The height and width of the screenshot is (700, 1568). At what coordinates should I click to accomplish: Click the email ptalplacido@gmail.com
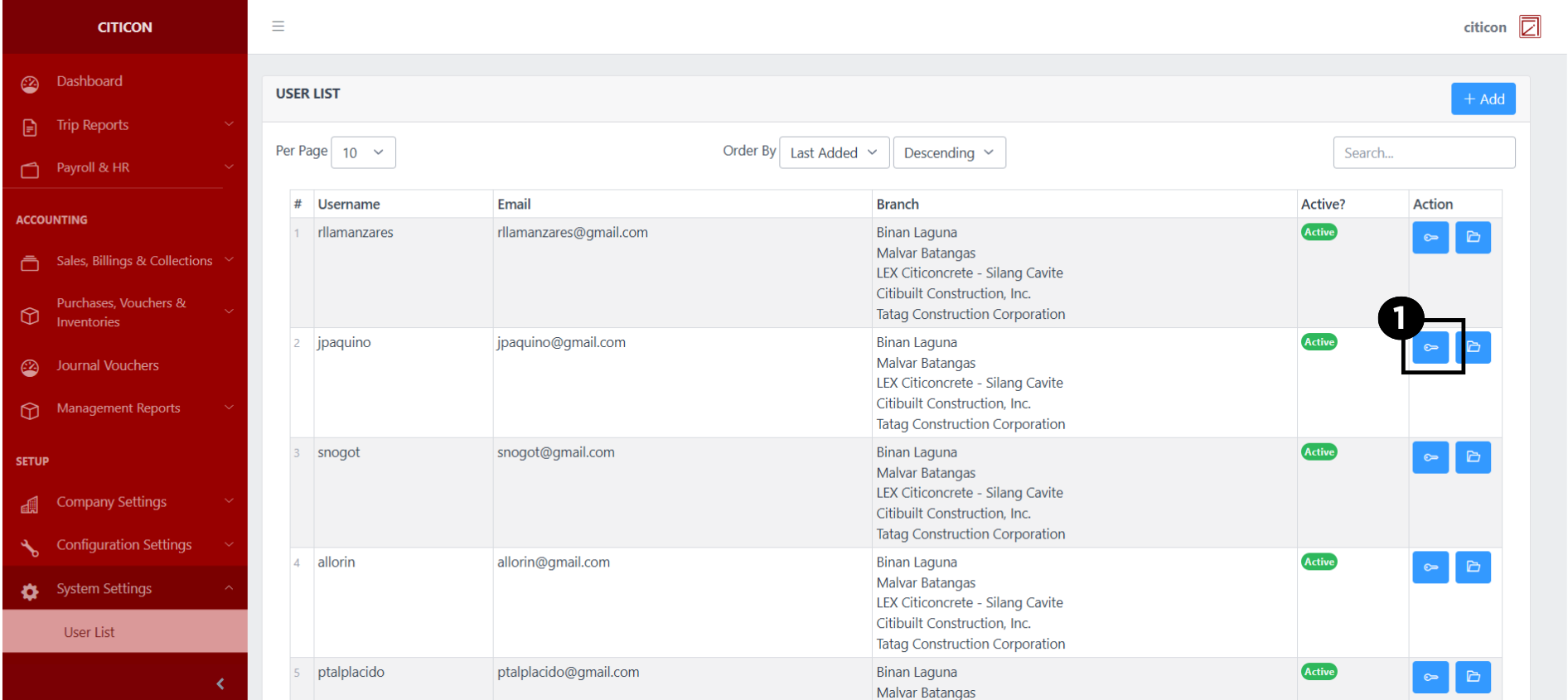pos(569,672)
